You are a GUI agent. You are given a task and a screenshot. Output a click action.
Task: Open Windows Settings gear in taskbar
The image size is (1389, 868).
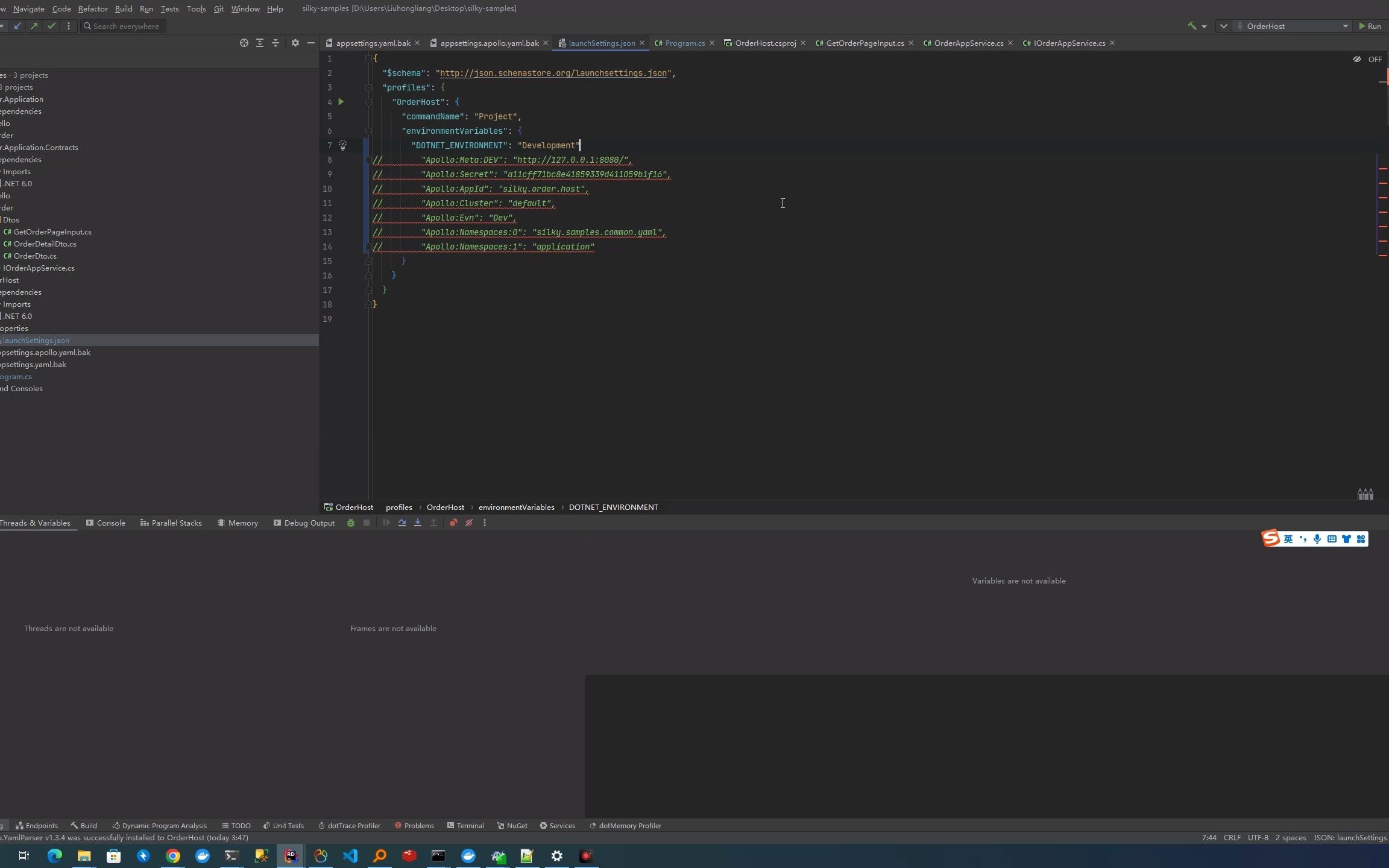557,855
